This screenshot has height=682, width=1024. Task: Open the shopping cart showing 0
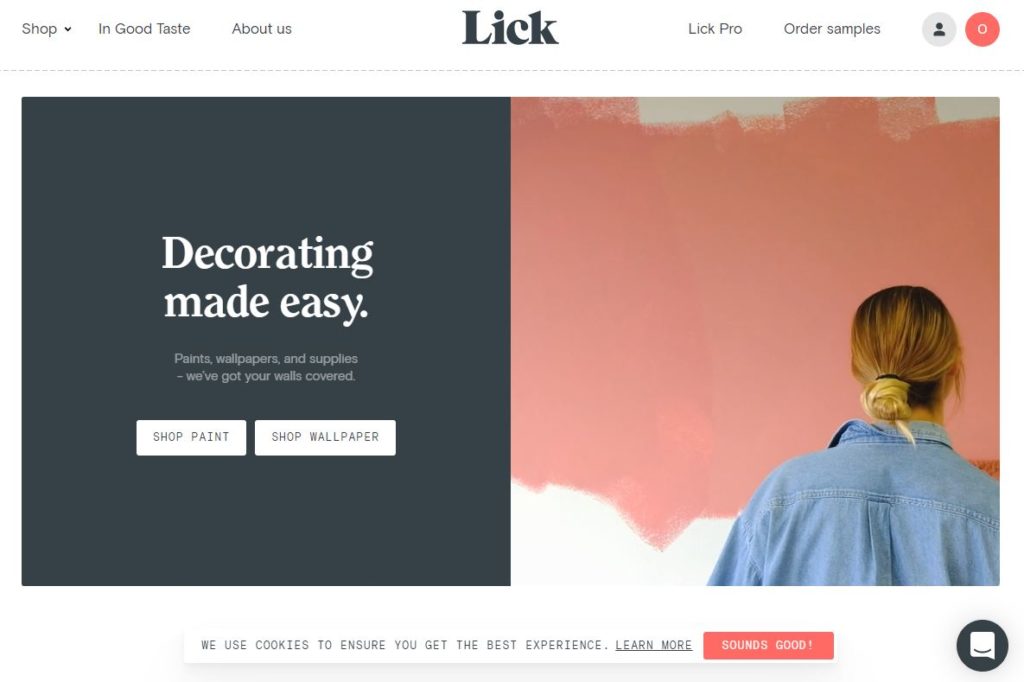(982, 29)
